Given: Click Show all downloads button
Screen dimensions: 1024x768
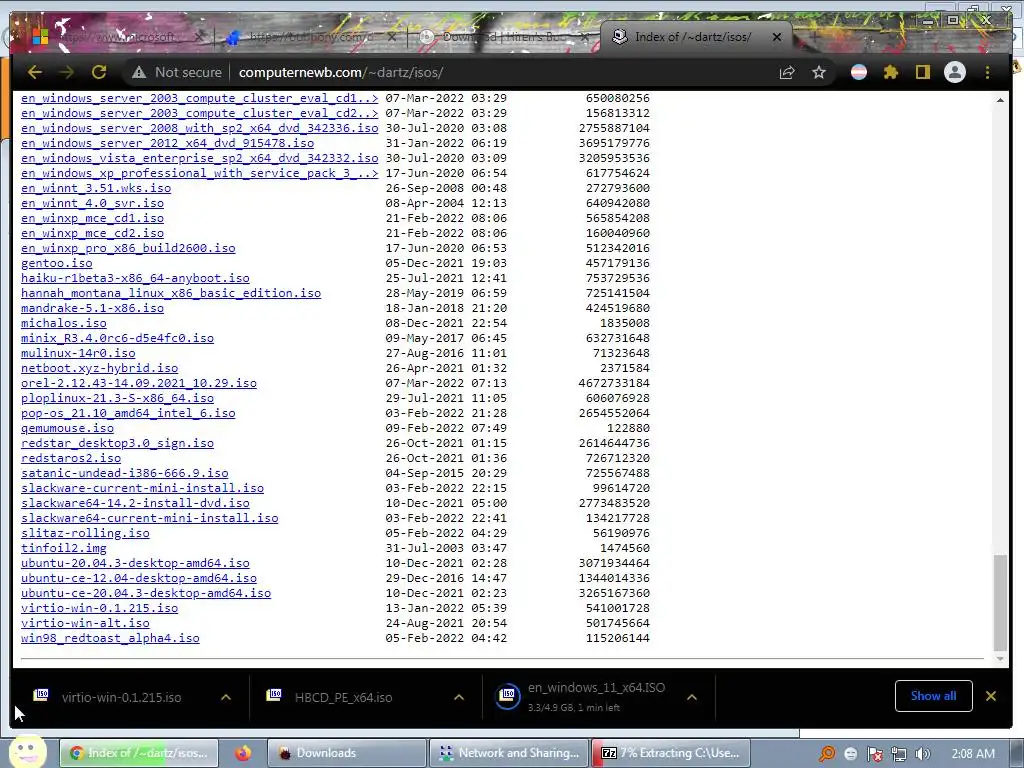Looking at the screenshot, I should point(933,696).
